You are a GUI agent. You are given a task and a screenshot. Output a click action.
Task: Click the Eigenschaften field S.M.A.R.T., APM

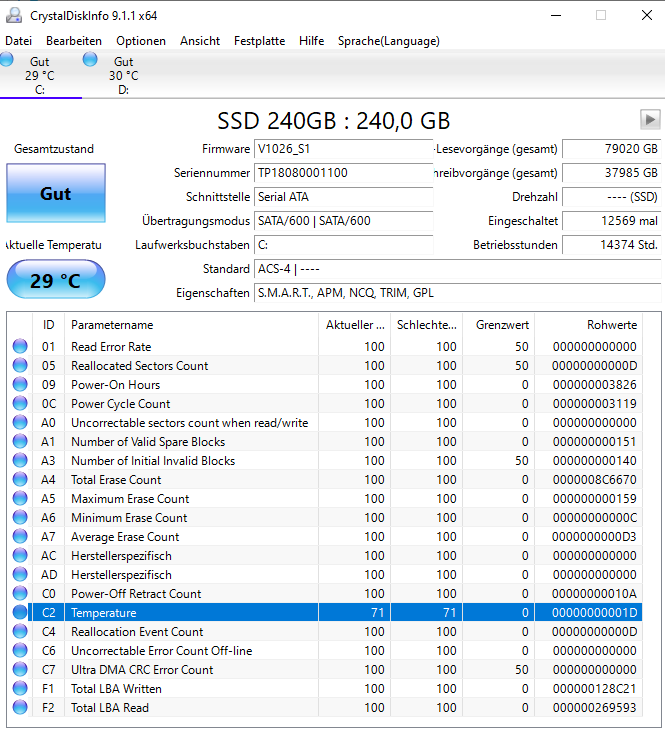click(458, 293)
